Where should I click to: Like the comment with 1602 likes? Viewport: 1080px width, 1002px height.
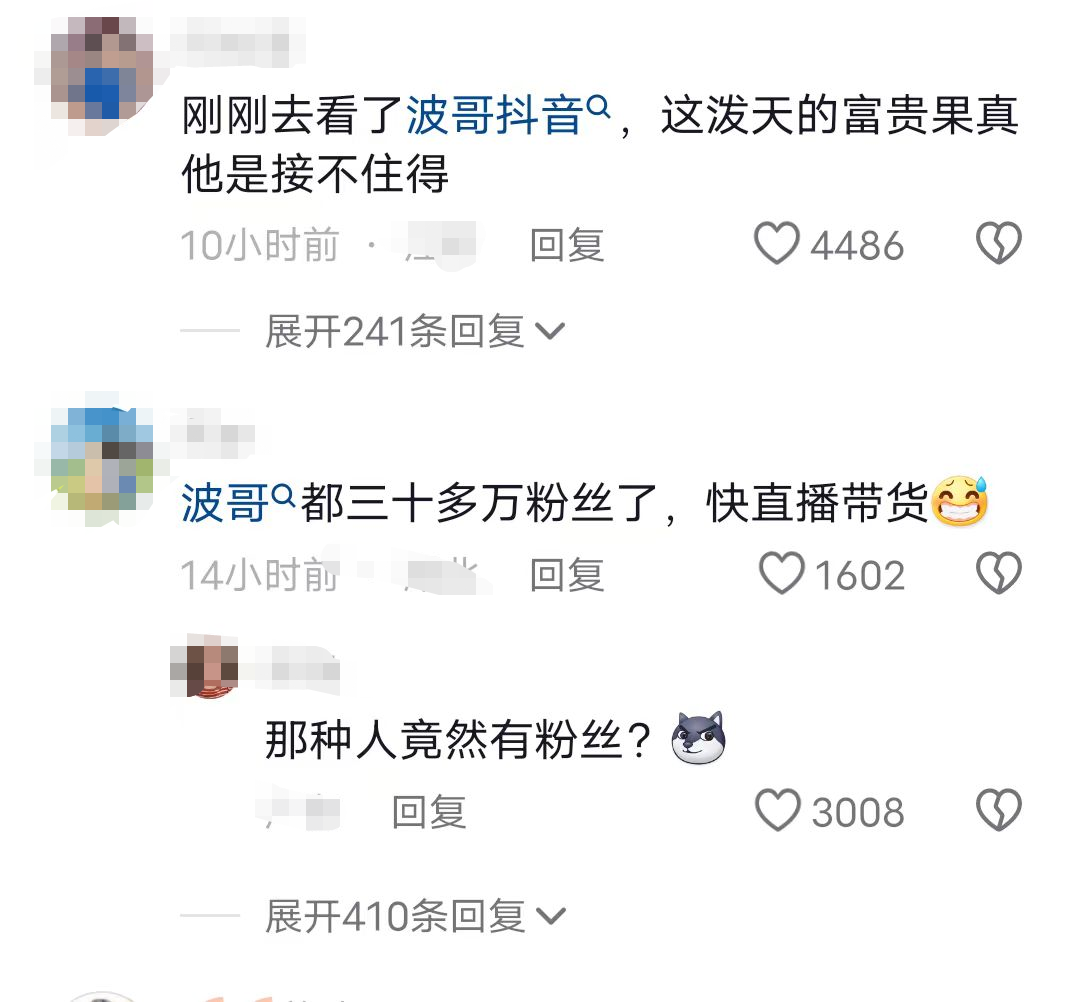[x=781, y=573]
